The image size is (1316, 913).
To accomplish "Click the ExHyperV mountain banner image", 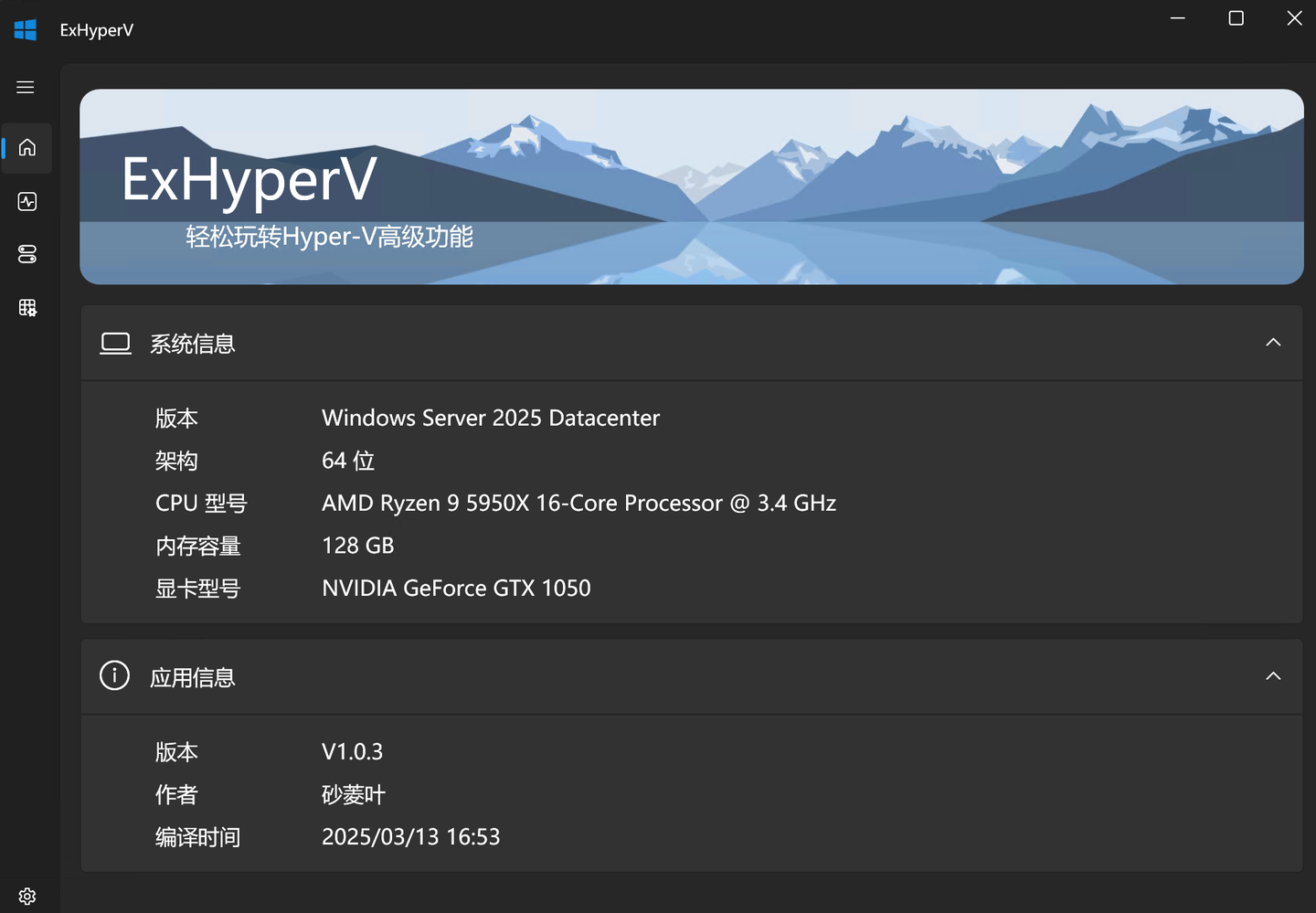I will (x=693, y=186).
